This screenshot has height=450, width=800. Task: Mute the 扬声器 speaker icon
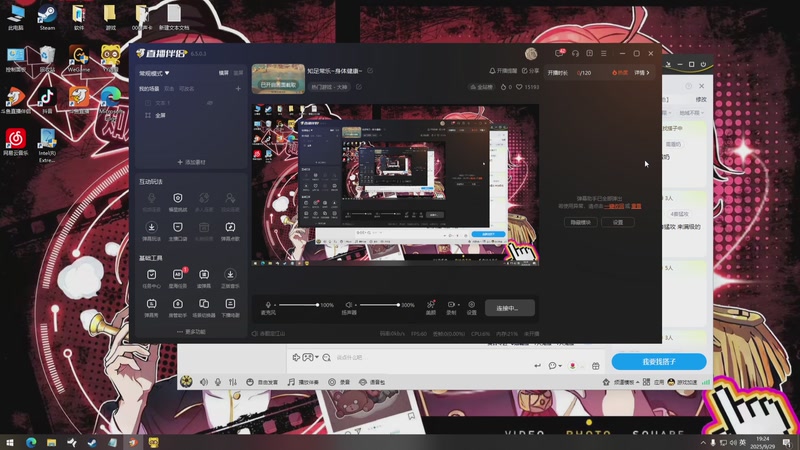click(348, 305)
